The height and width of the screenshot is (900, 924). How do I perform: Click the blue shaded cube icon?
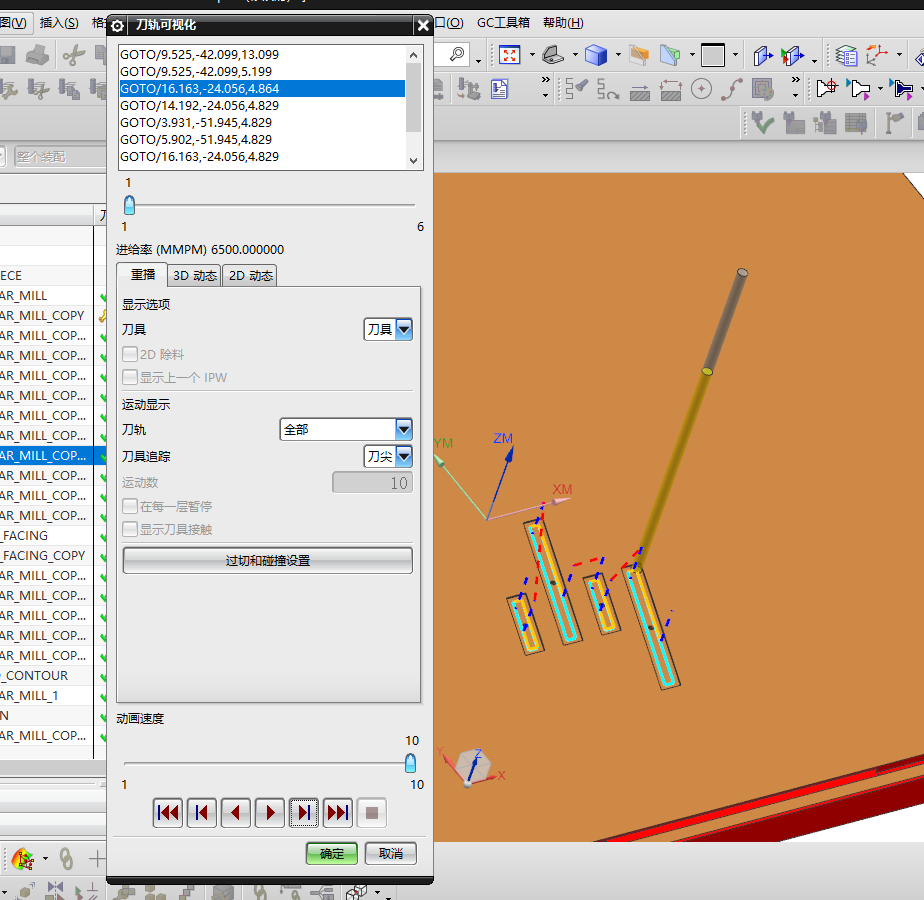596,54
